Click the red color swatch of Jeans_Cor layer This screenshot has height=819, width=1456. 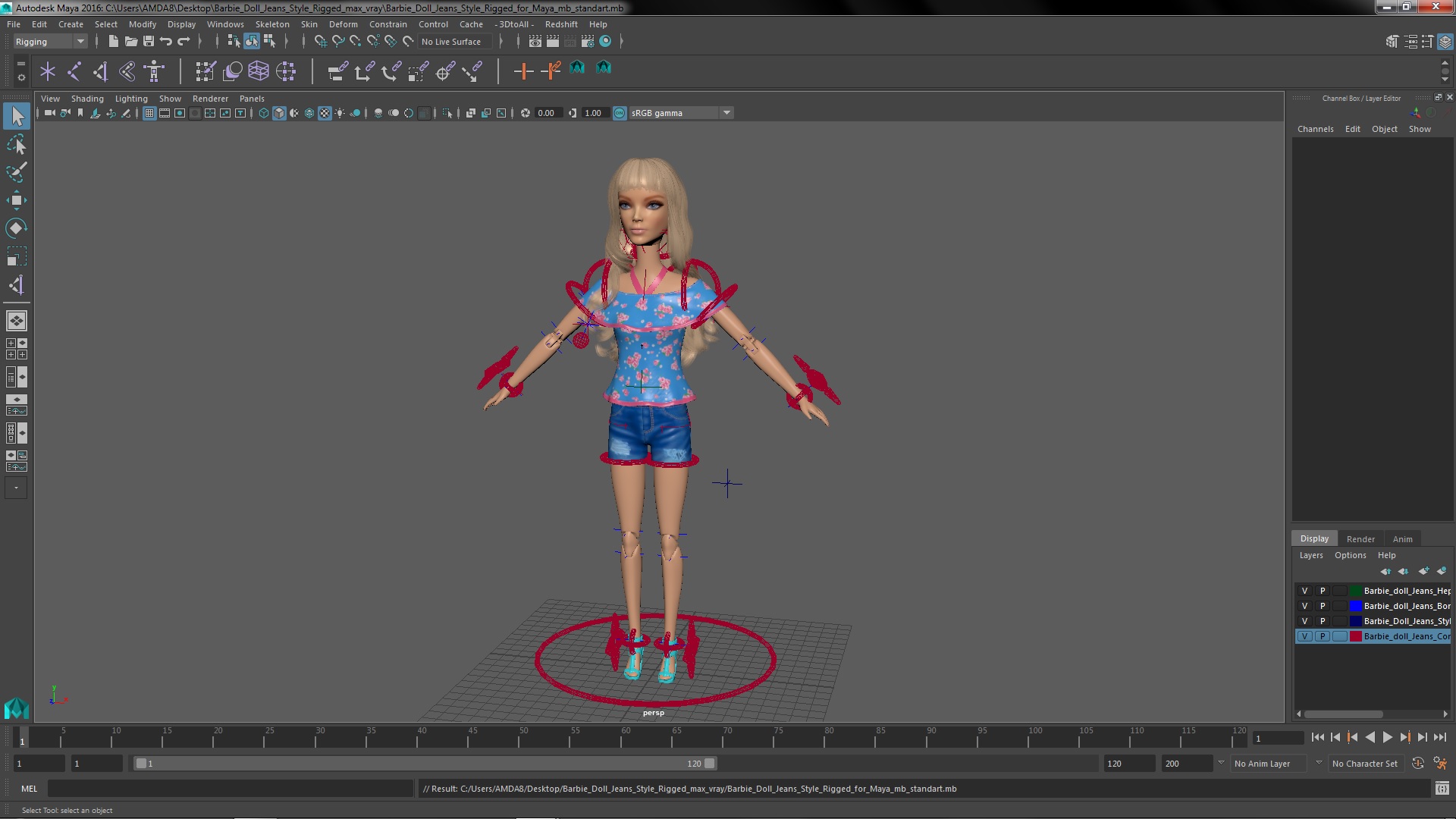(x=1355, y=636)
